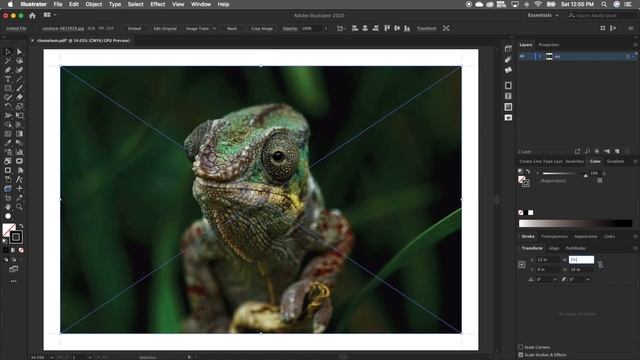Click Horizontal Align Left icon in control bar
The height and width of the screenshot is (360, 640).
(355, 28)
